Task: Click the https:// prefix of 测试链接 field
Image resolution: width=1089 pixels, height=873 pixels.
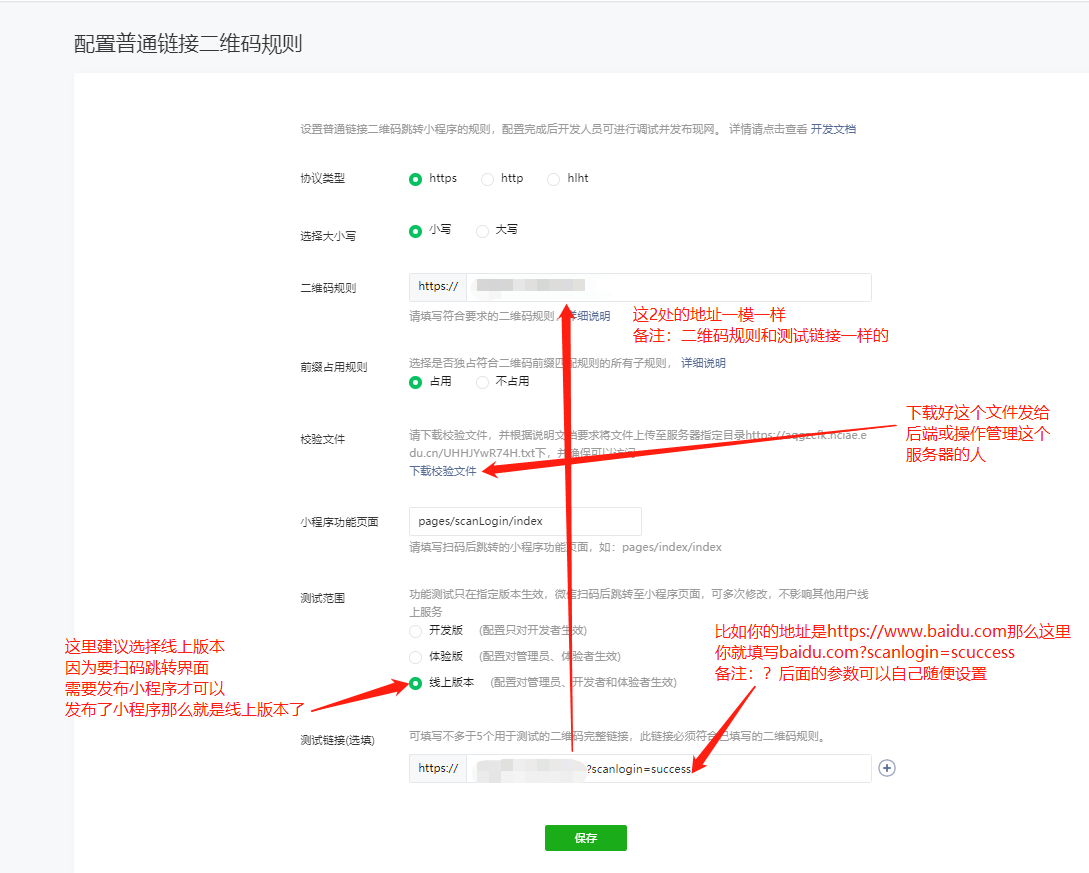Action: coord(438,768)
